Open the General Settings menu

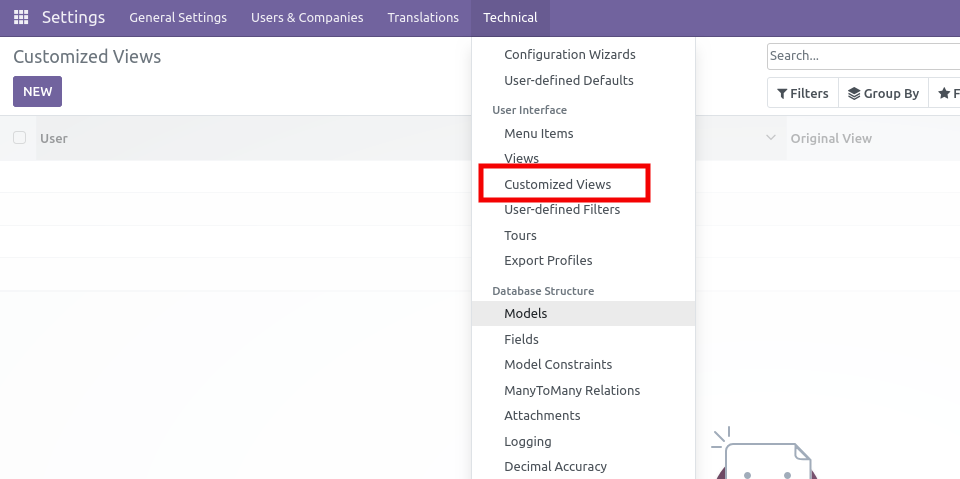coord(178,18)
